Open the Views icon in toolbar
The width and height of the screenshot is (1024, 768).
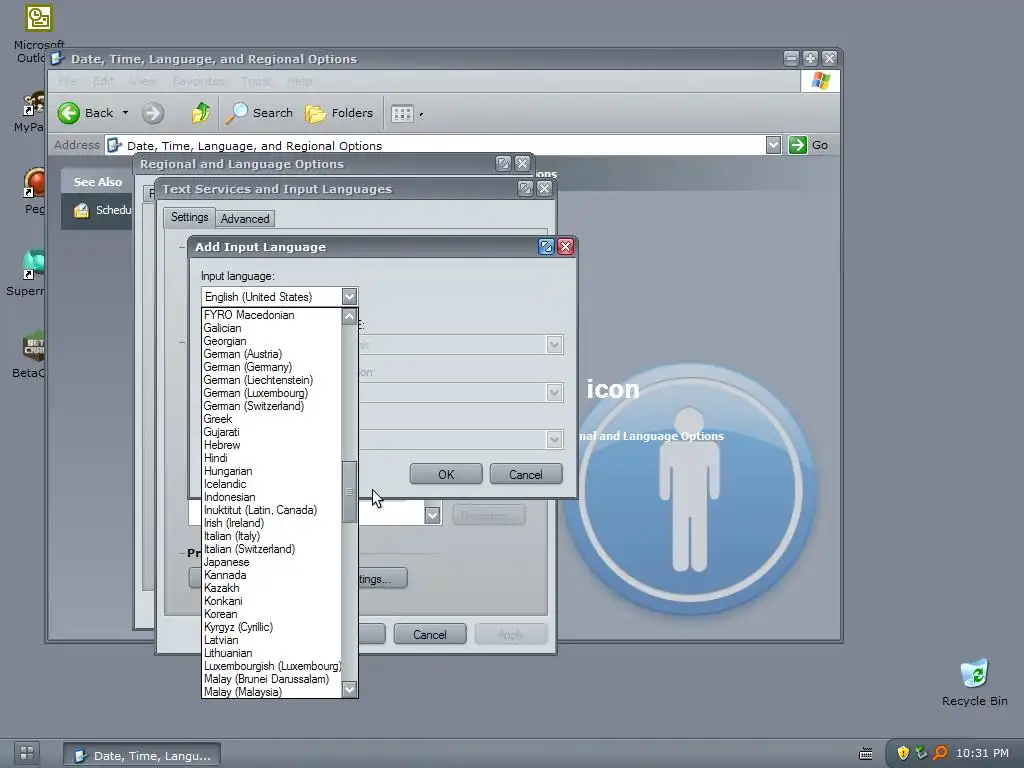click(x=402, y=114)
